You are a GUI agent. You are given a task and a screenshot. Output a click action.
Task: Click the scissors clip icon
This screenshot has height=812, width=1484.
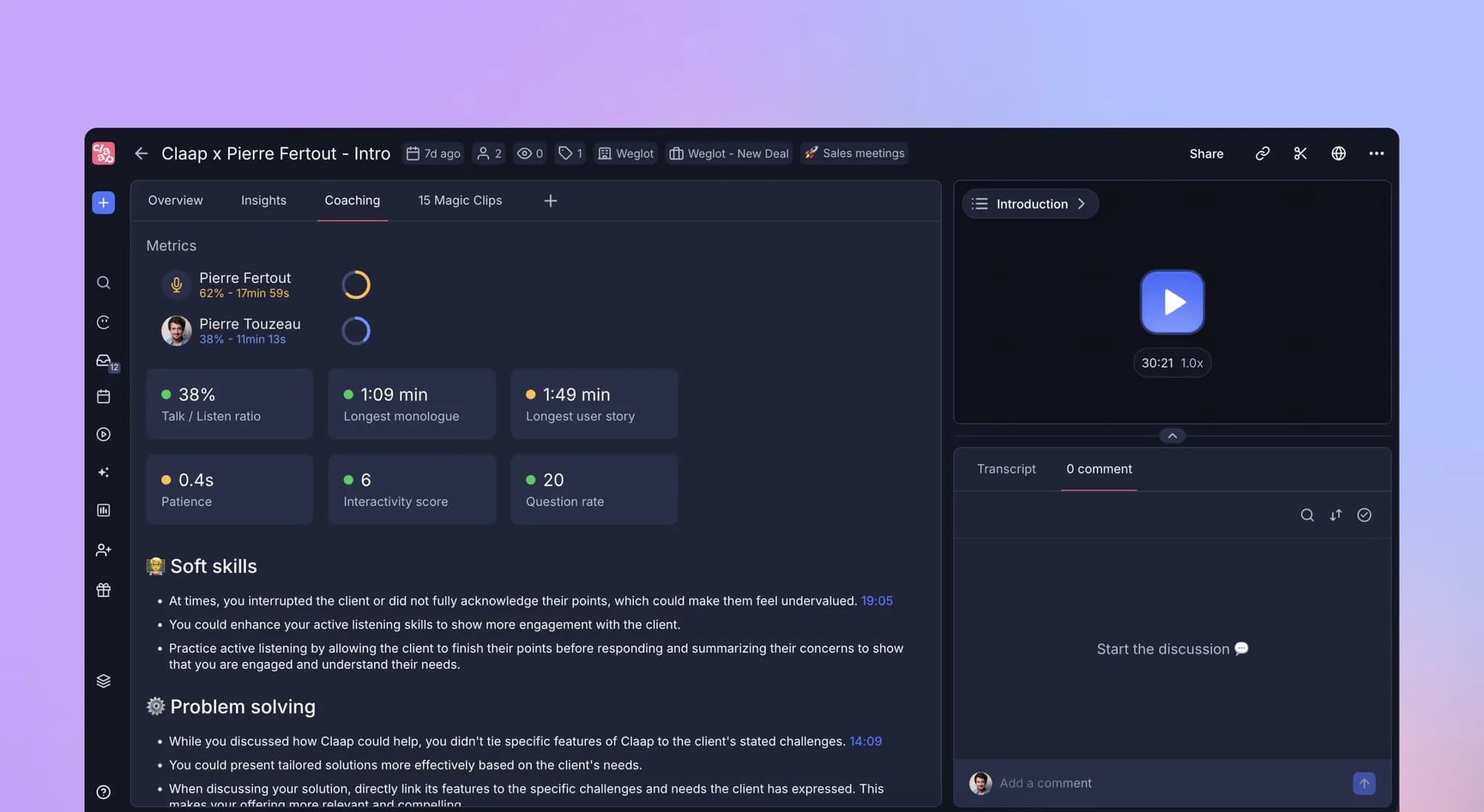pos(1300,154)
